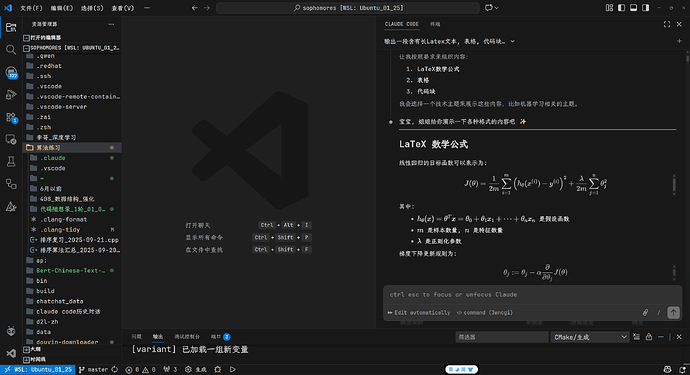The width and height of the screenshot is (690, 375).
Task: Switch to the 端口 panel tab
Action: pos(220,337)
